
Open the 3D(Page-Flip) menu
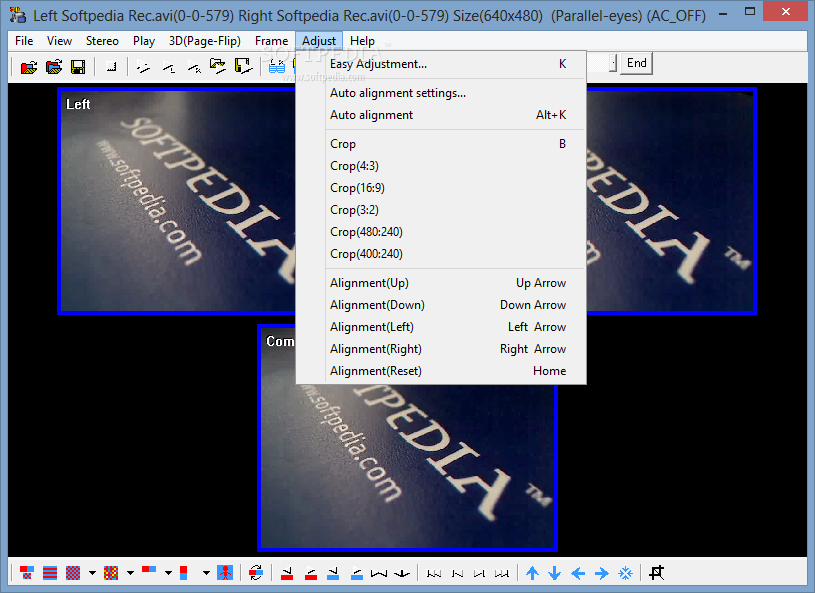point(204,41)
